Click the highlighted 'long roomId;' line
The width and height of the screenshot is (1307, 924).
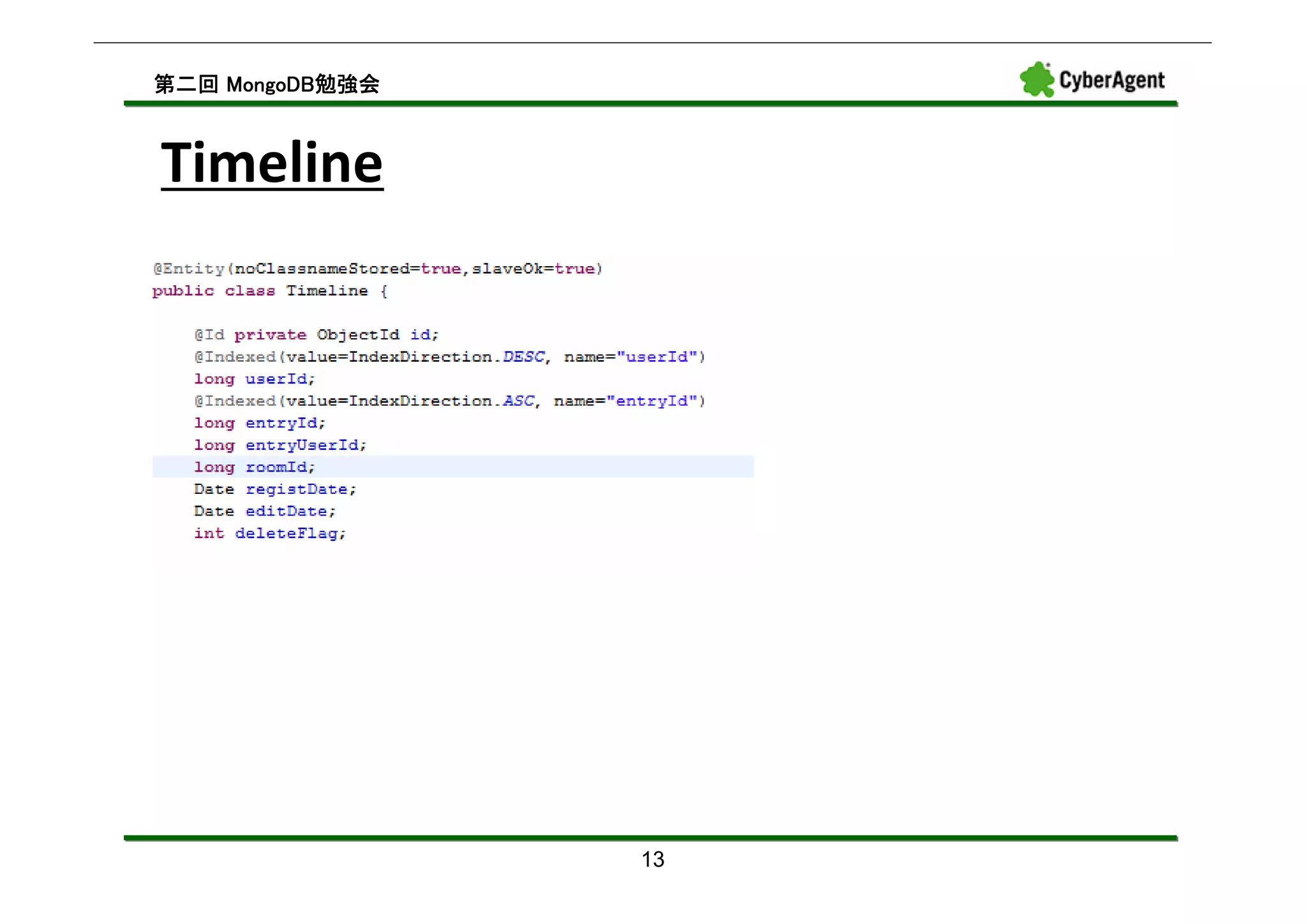point(453,466)
